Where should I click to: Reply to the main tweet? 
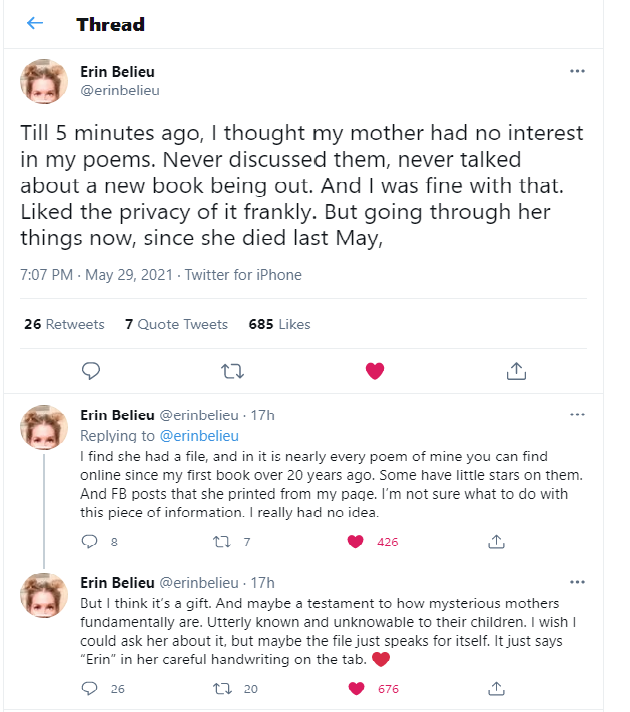click(90, 371)
